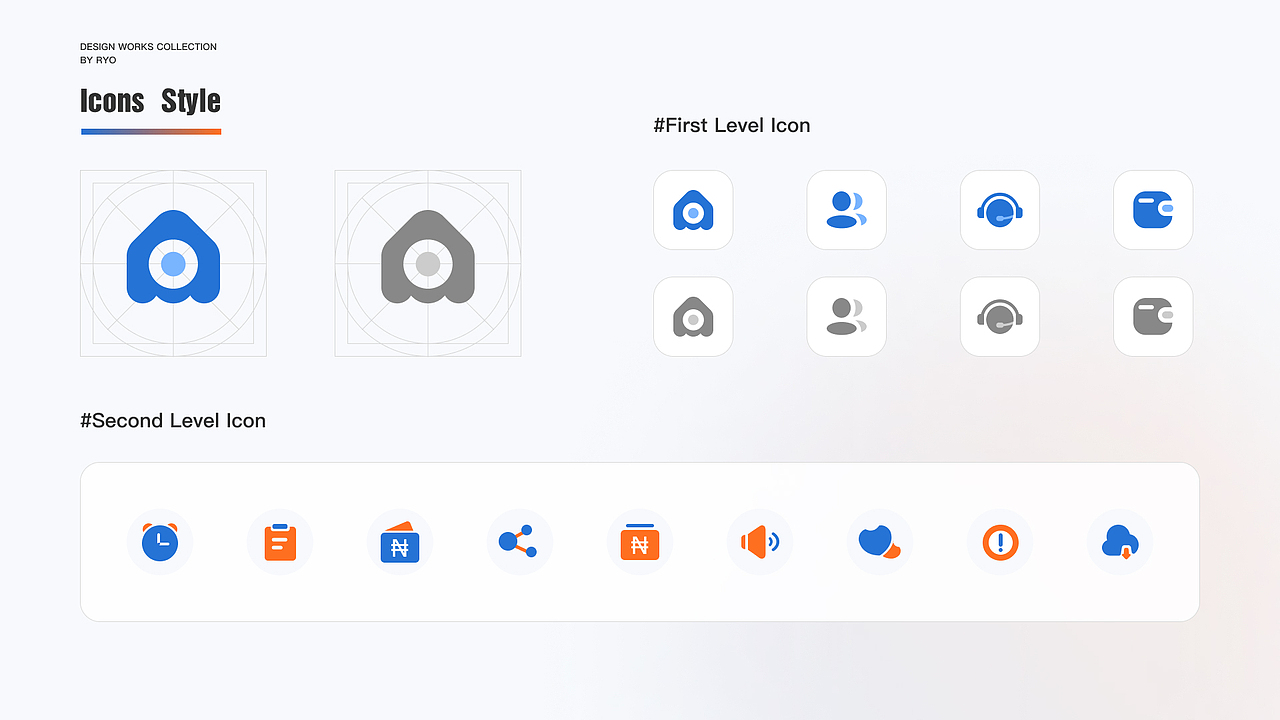Open the orange naira bill icon

pyautogui.click(x=640, y=542)
